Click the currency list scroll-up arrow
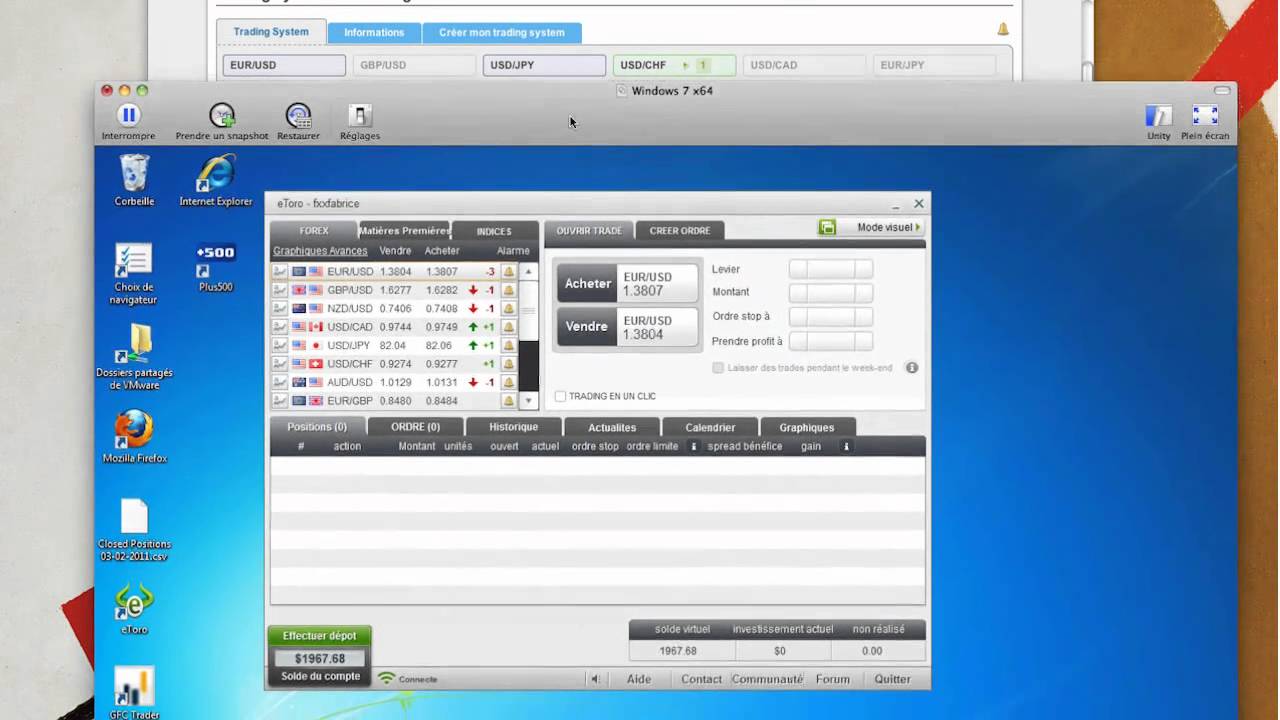 [x=528, y=271]
